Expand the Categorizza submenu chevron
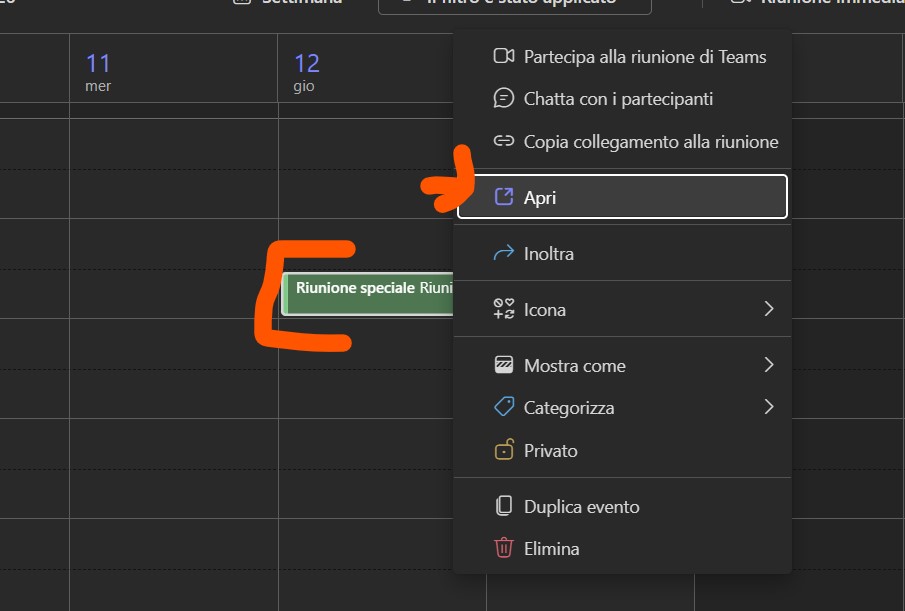The height and width of the screenshot is (611, 905). coord(770,407)
